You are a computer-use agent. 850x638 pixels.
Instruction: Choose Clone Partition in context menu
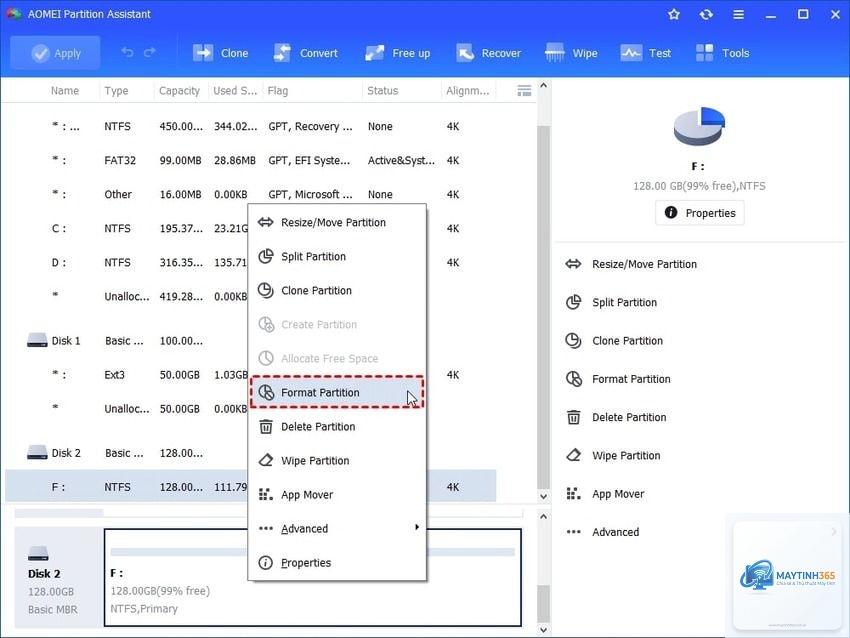pos(337,291)
